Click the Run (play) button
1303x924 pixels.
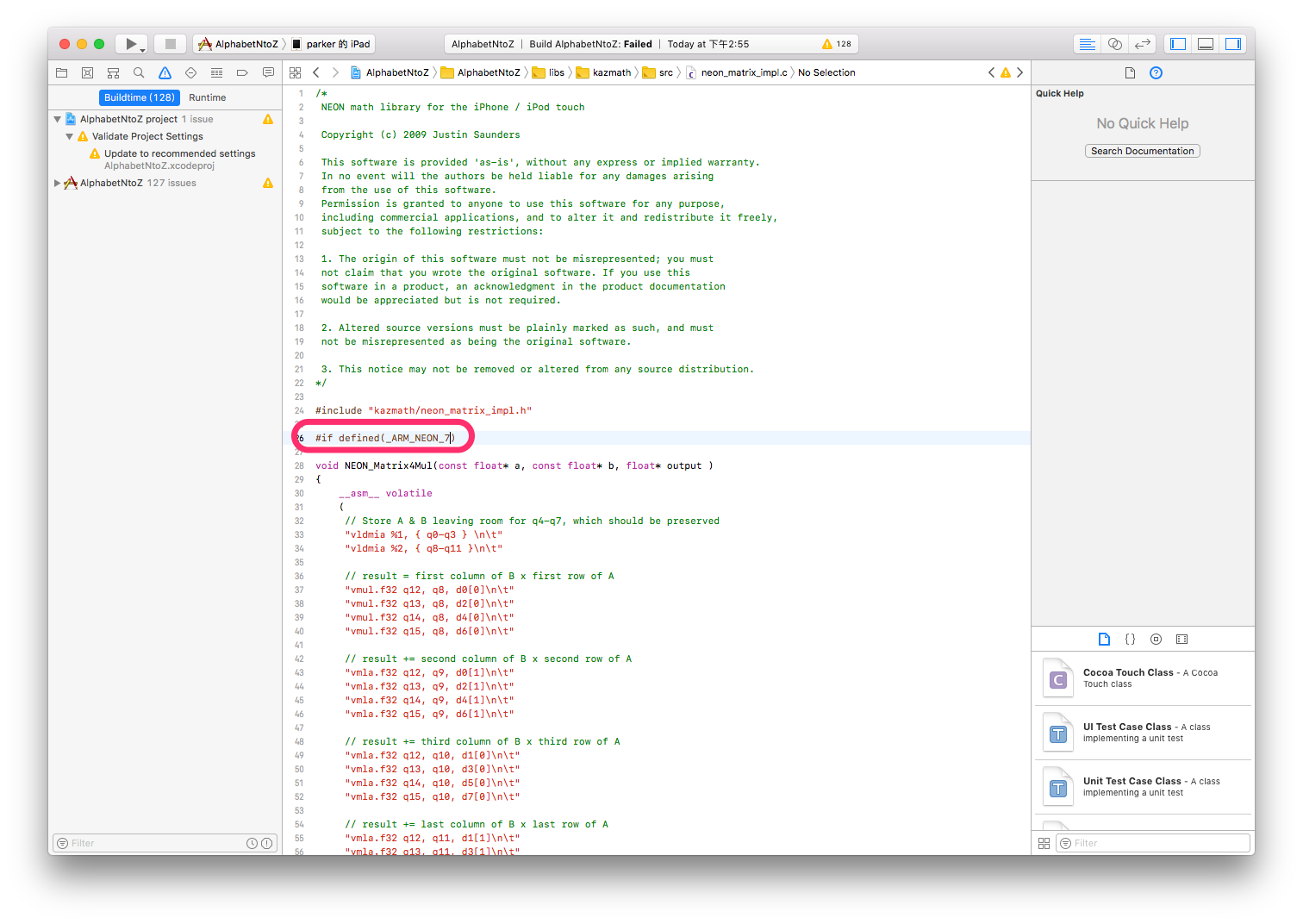[130, 44]
